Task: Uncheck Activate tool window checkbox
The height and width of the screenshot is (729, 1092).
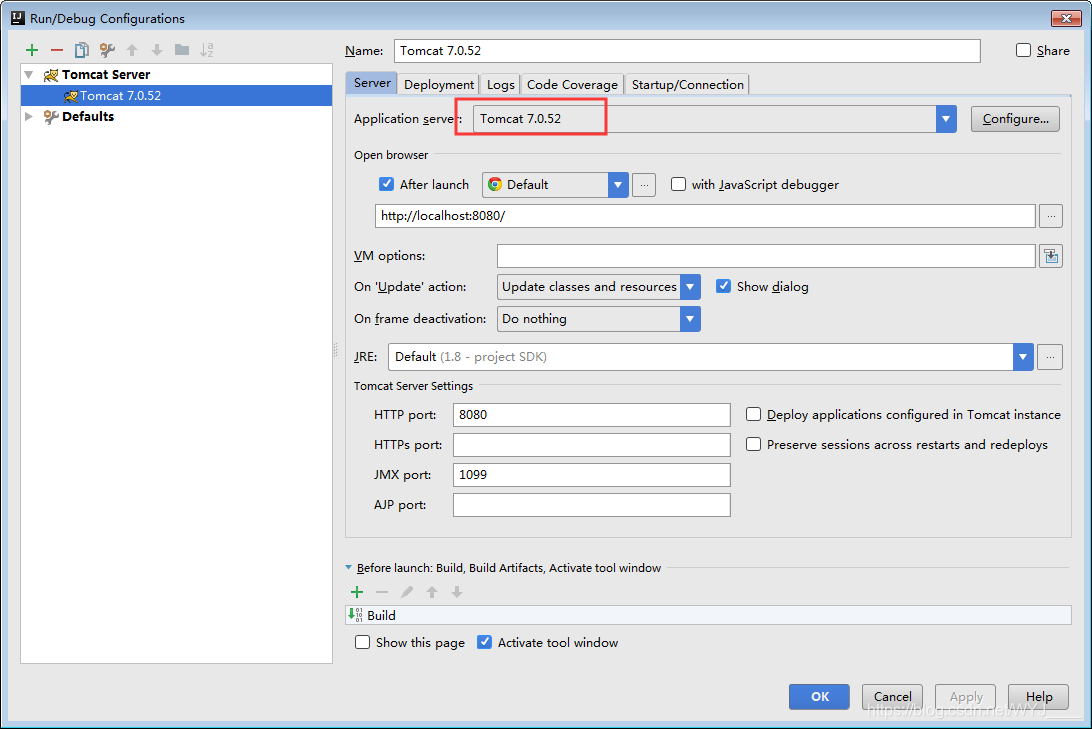Action: 485,642
